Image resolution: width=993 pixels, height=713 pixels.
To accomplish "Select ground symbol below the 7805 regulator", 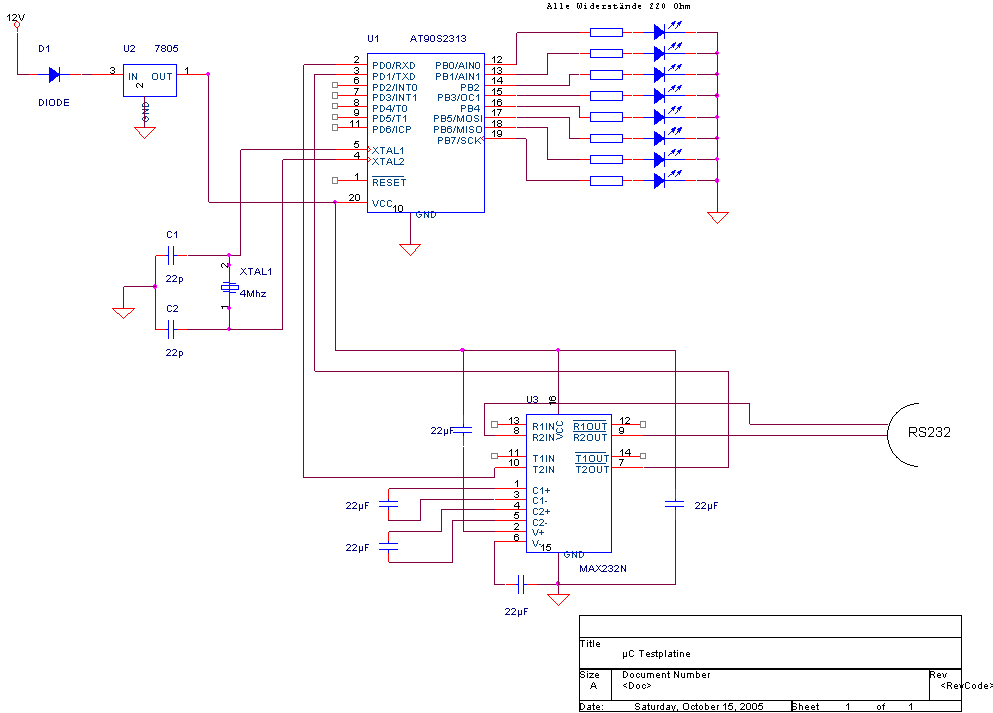I will point(145,132).
